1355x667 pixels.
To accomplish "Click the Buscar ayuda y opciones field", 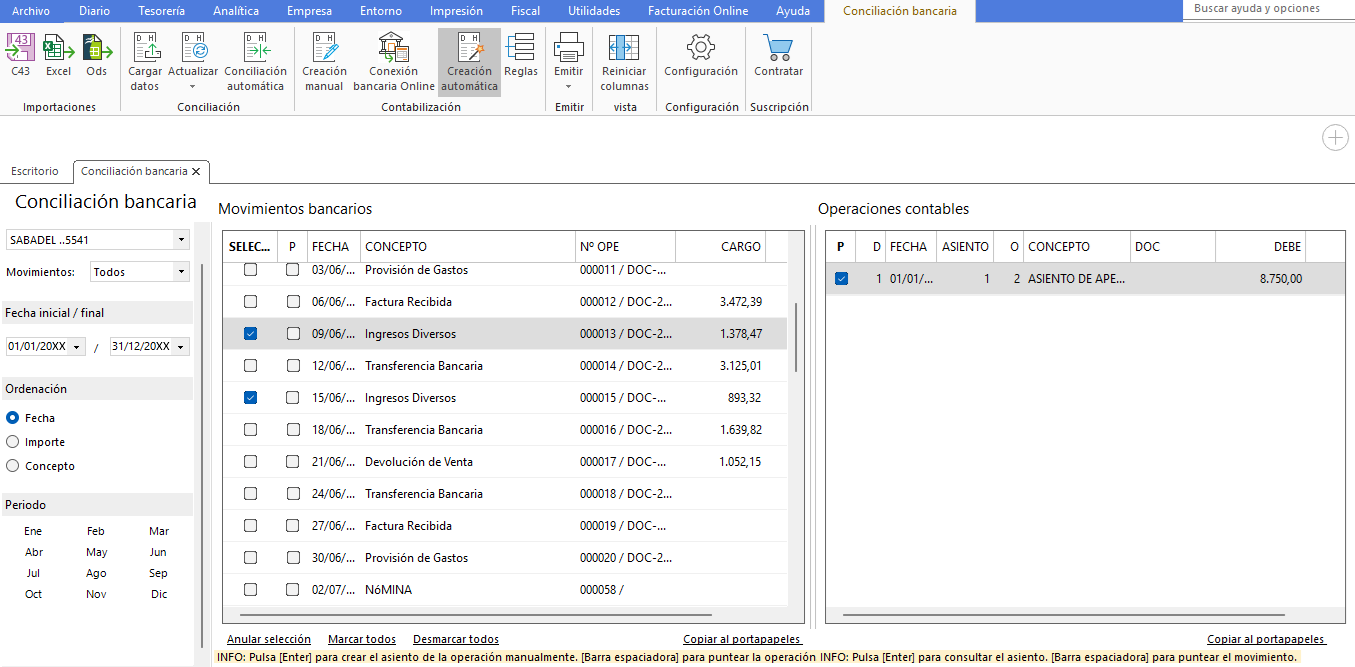I will [1269, 9].
